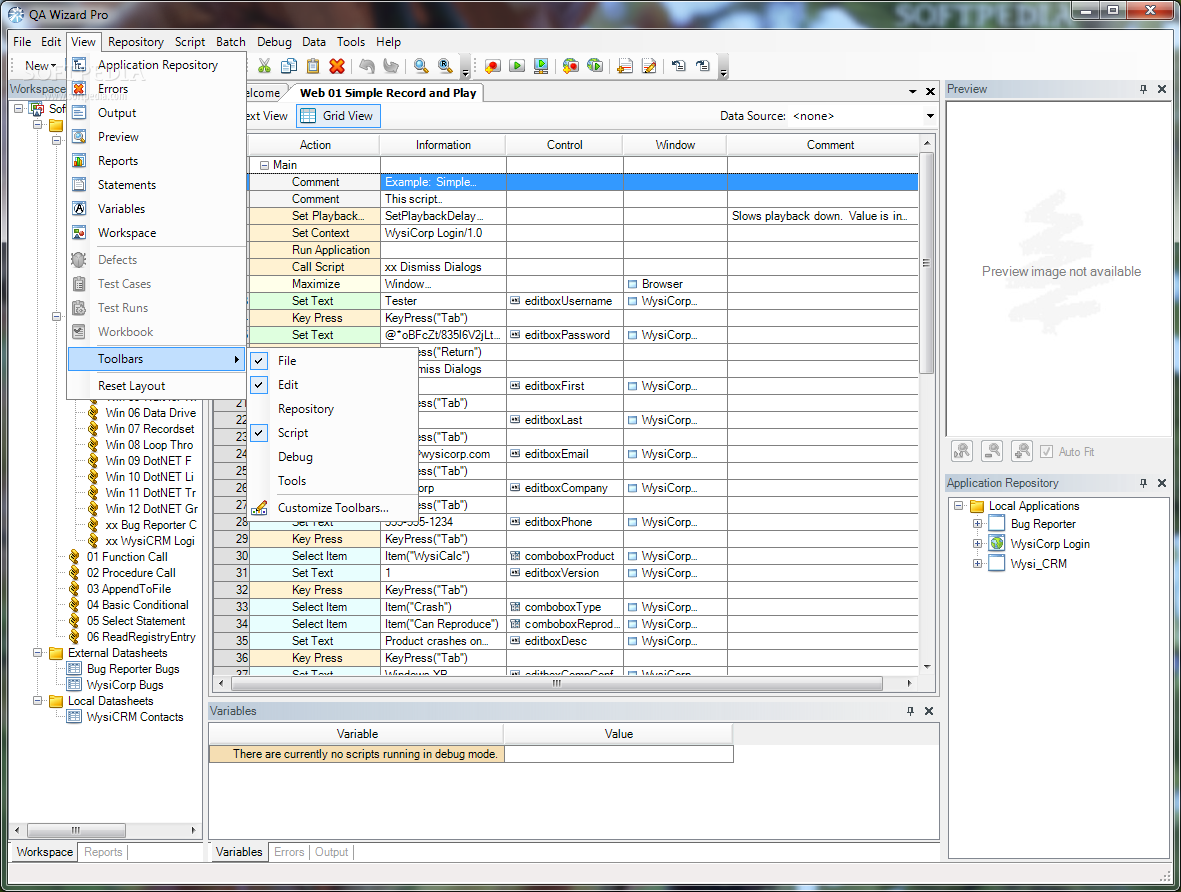
Task: Click the Cut scissors toolbar icon
Action: click(264, 66)
